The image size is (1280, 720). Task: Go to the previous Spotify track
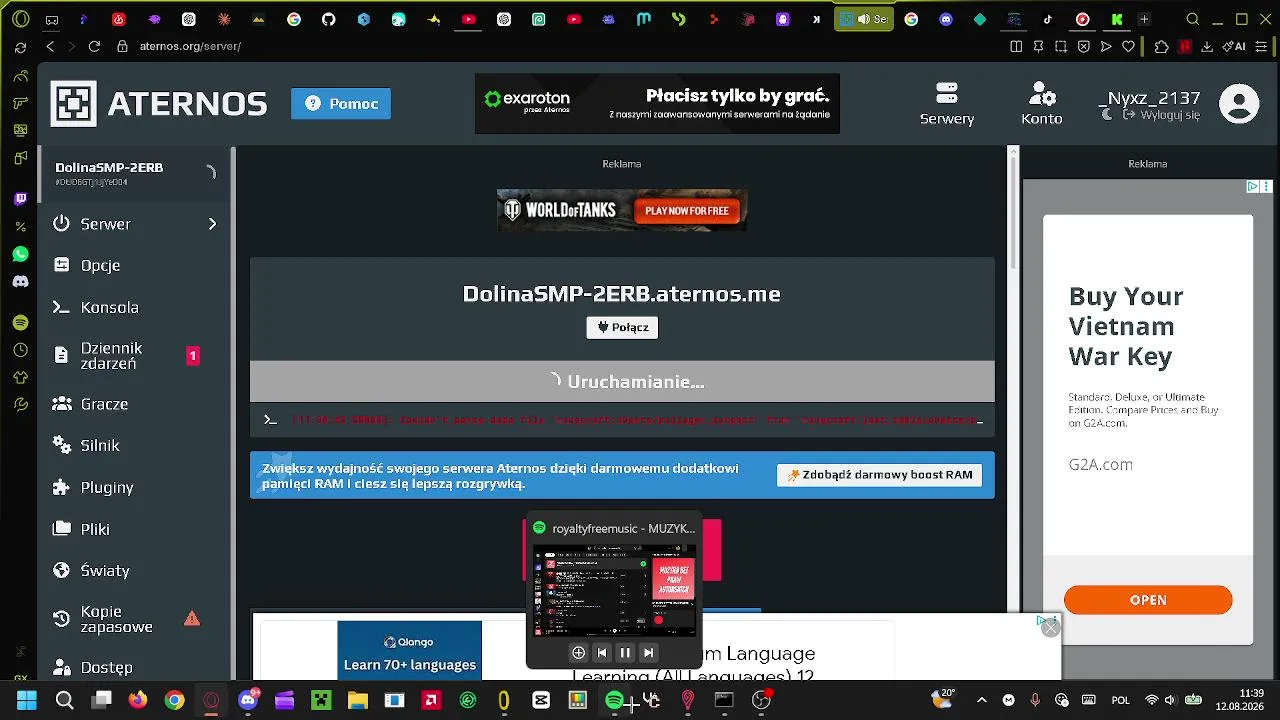[x=602, y=653]
